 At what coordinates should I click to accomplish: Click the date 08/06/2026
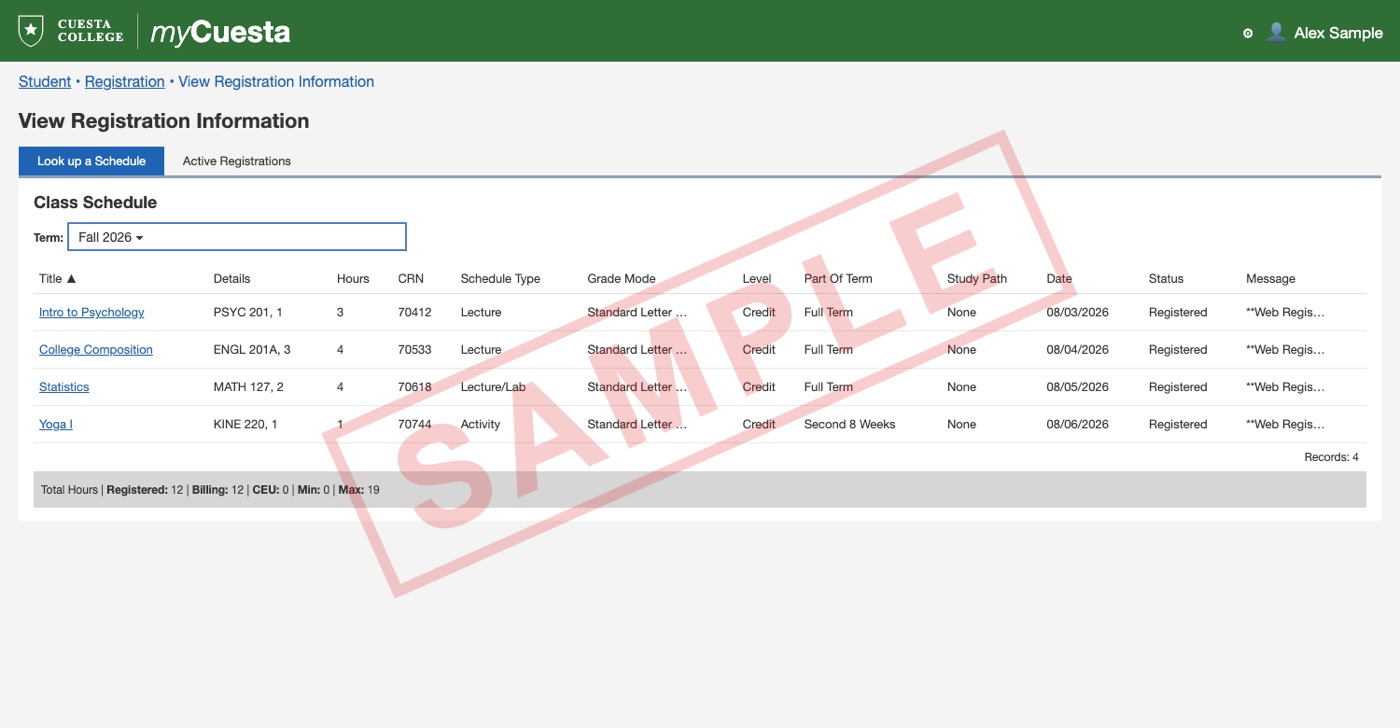pos(1078,424)
